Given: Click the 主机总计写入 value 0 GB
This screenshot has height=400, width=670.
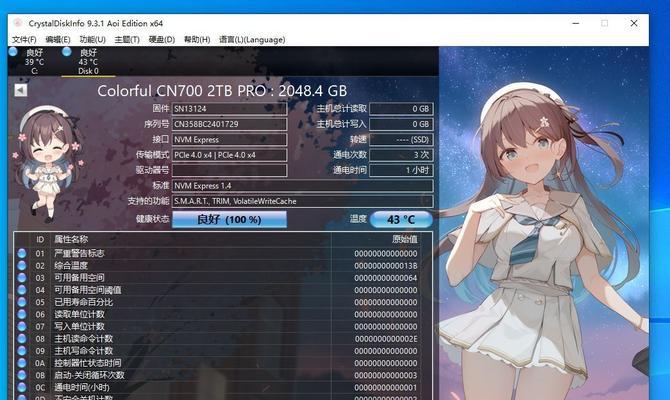Looking at the screenshot, I should [401, 124].
